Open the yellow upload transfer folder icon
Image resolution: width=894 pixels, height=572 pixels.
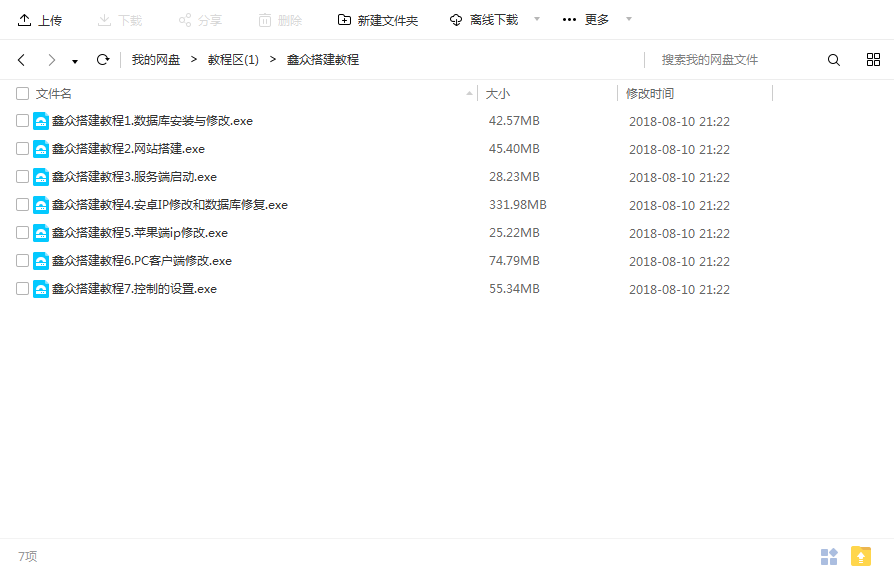click(x=861, y=556)
